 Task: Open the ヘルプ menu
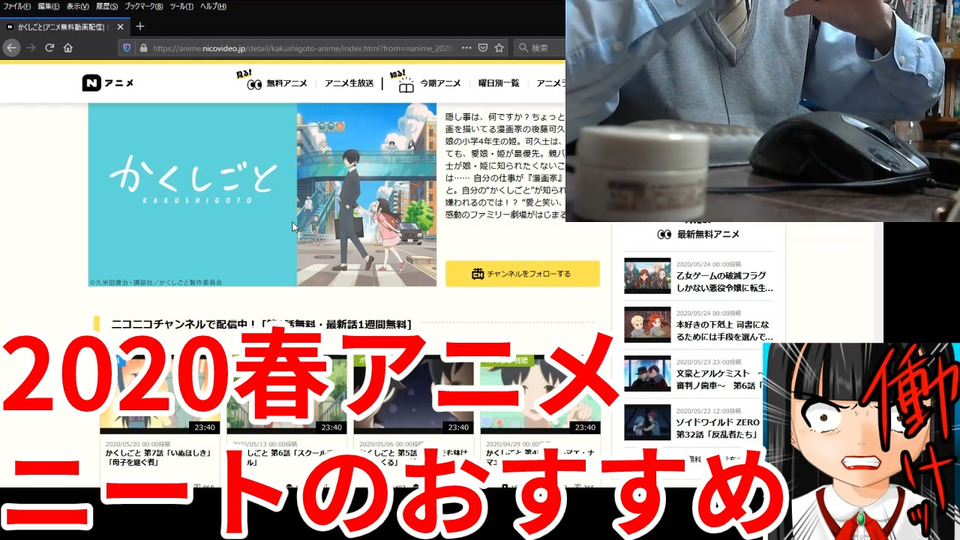point(213,6)
